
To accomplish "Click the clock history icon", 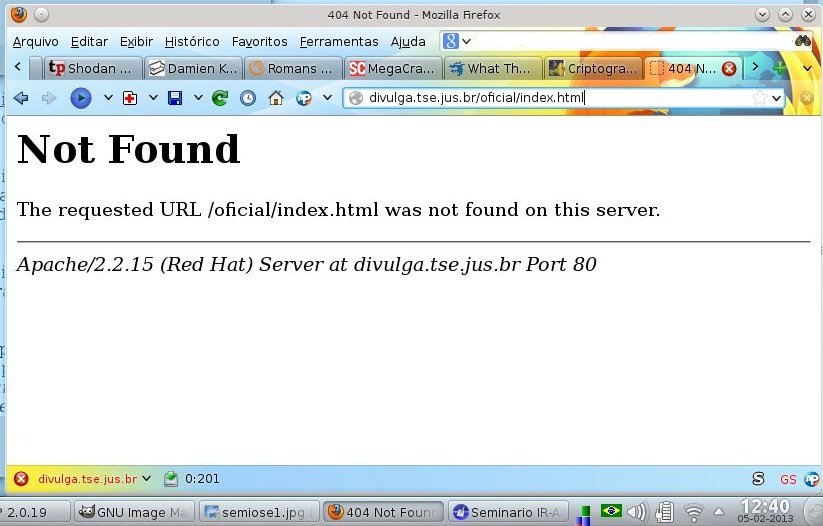I will tap(248, 98).
